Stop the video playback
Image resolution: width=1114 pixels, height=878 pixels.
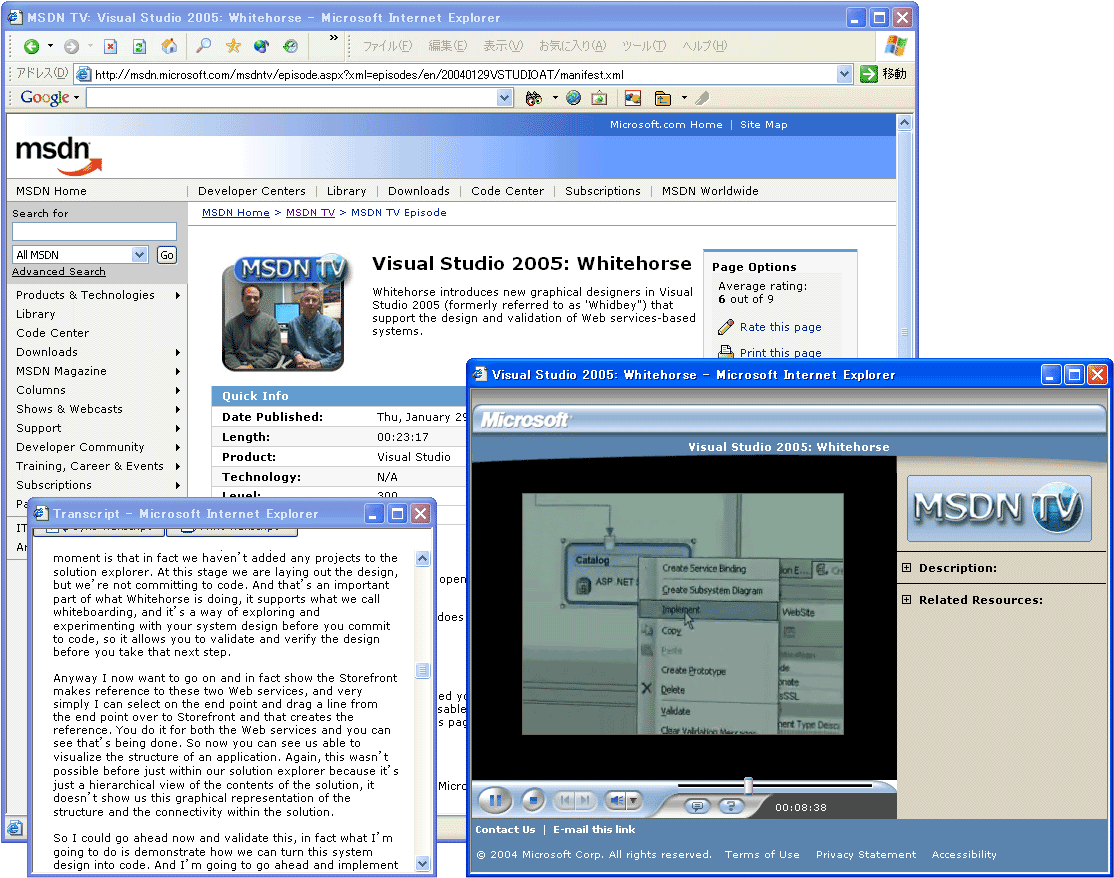[533, 801]
